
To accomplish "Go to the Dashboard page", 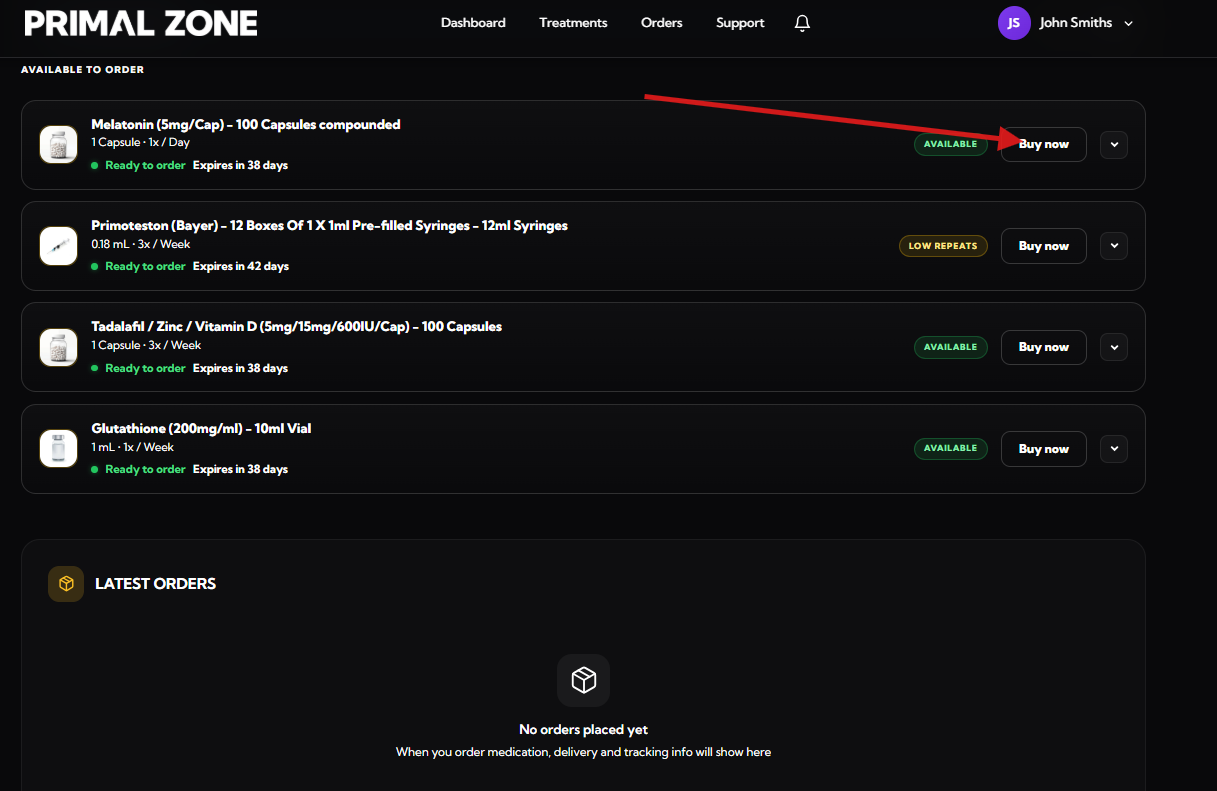I will tap(473, 23).
